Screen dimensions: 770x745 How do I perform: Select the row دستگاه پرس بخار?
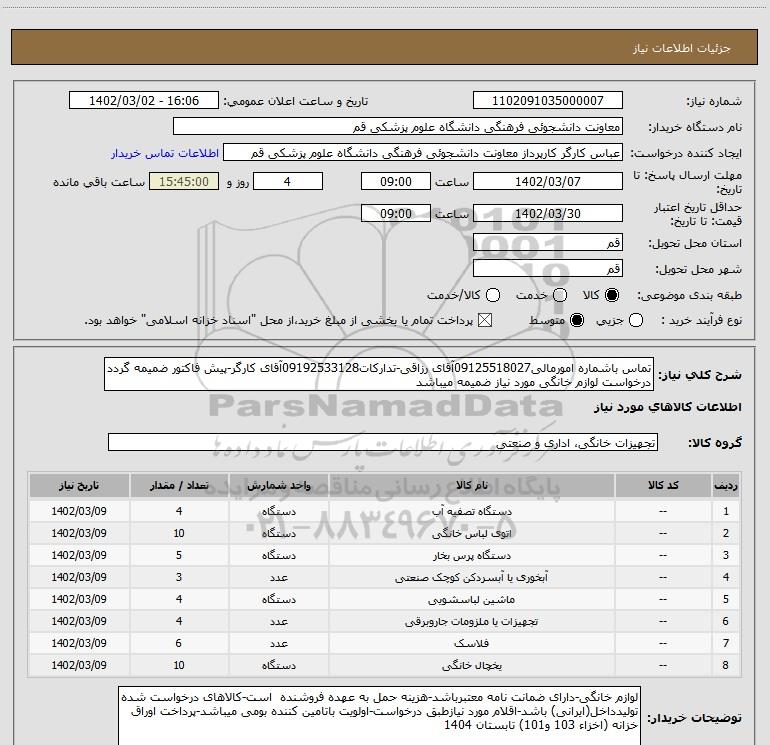[x=384, y=555]
